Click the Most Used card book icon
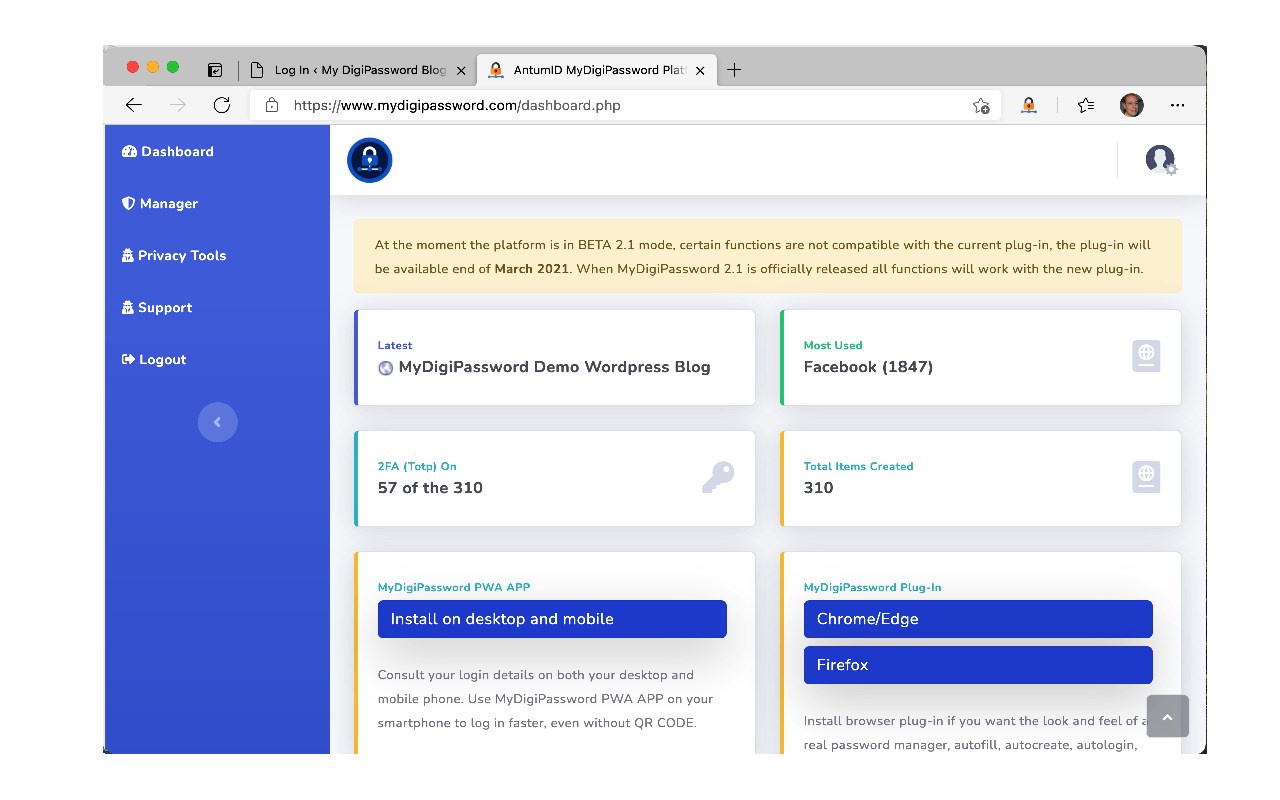This screenshot has width=1280, height=800. coord(1146,356)
